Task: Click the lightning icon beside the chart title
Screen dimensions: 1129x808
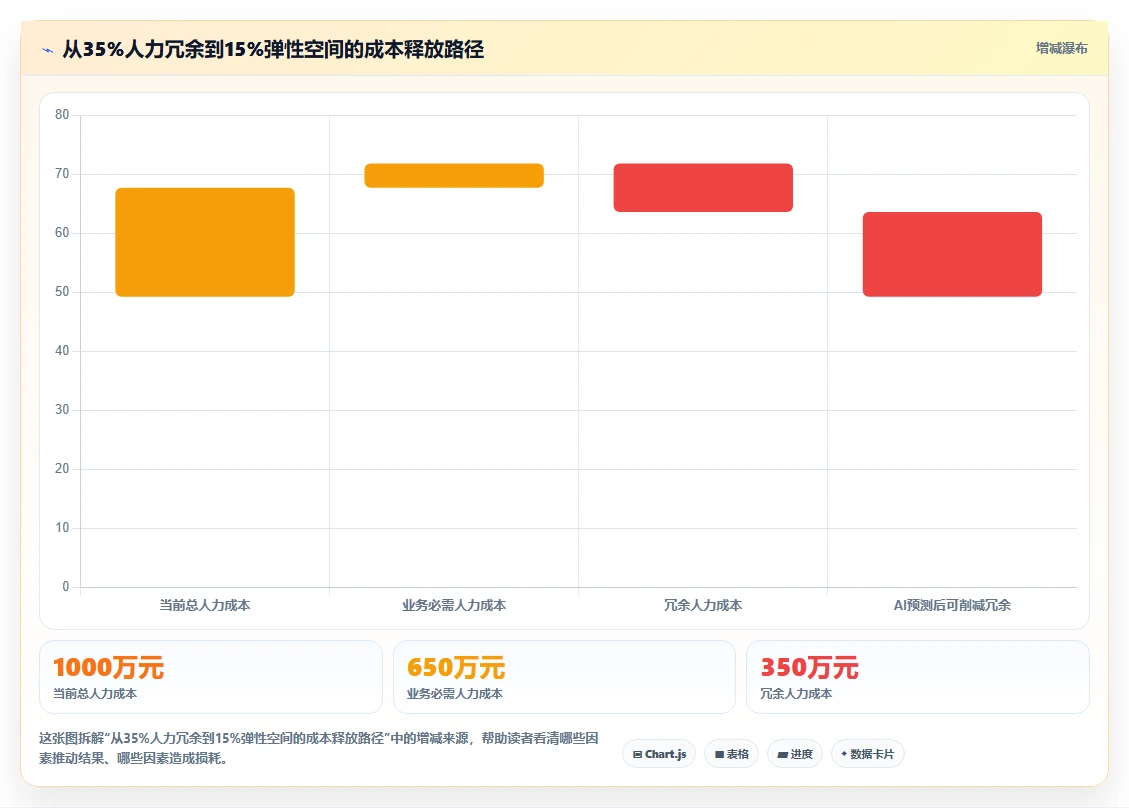Action: (x=48, y=50)
